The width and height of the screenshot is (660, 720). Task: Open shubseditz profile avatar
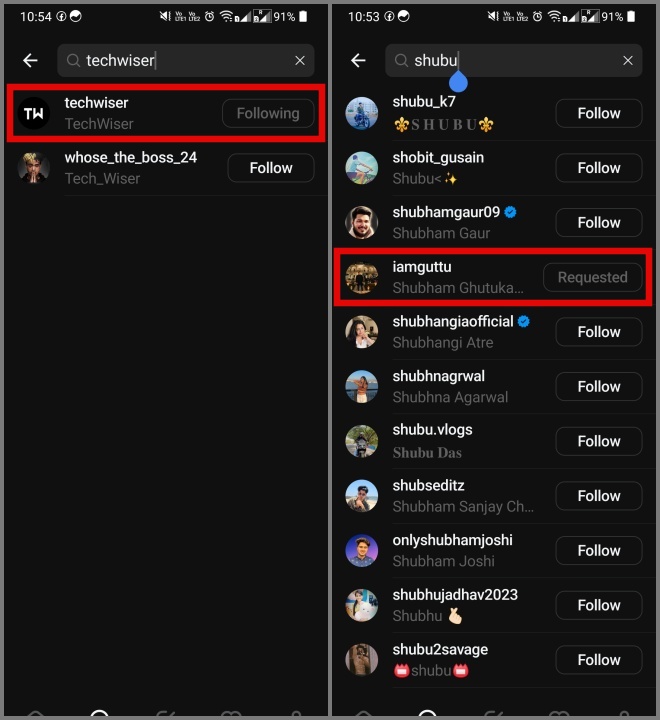pyautogui.click(x=361, y=495)
